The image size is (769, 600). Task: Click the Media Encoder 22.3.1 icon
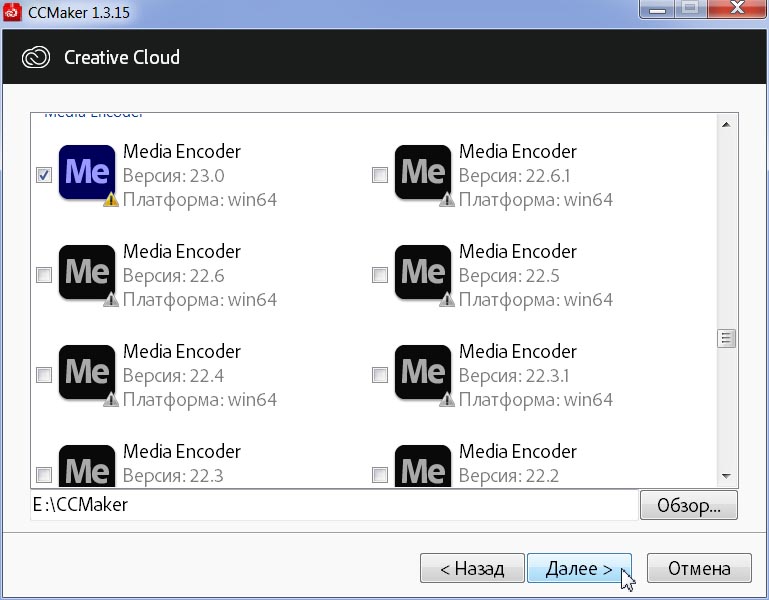pyautogui.click(x=422, y=372)
